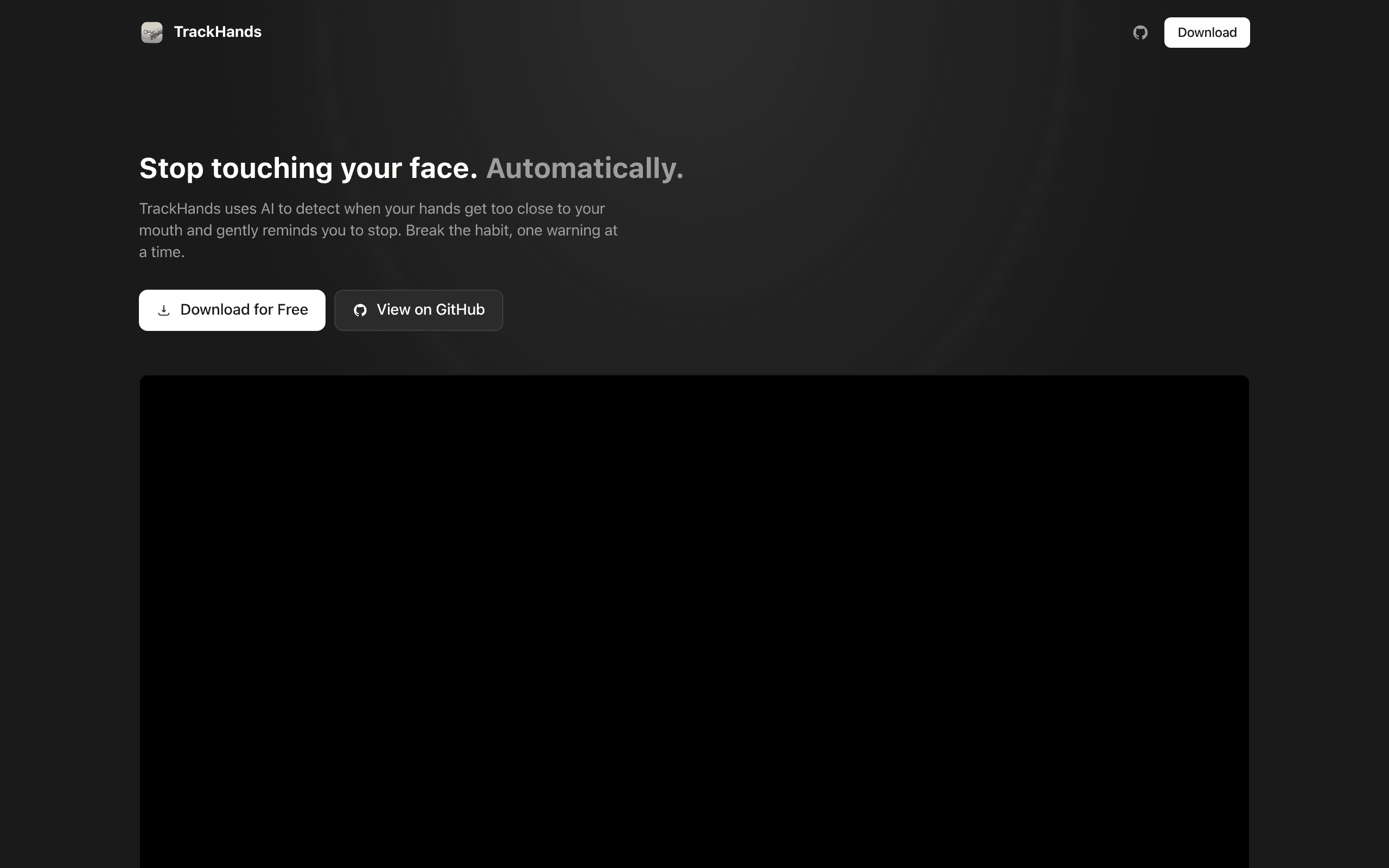Click the TrackHands brand name
The image size is (1389, 868).
[218, 32]
